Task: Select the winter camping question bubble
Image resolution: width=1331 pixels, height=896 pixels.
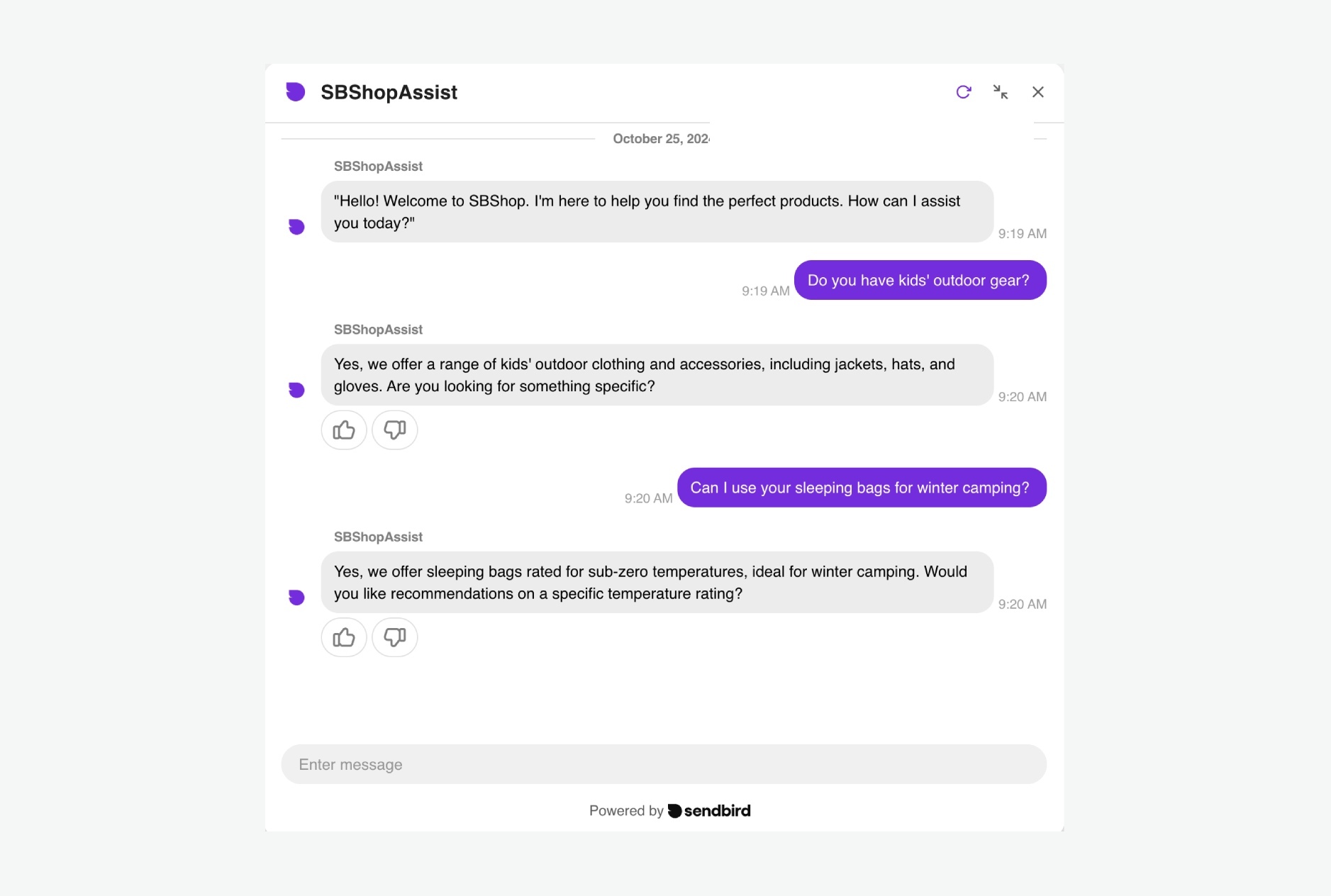Action: (x=862, y=488)
